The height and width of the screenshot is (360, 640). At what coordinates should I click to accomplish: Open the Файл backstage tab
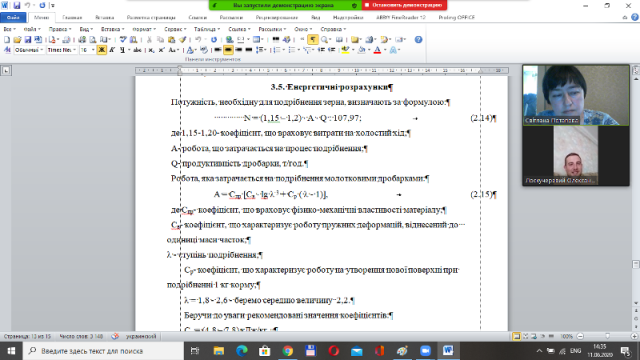pyautogui.click(x=13, y=18)
